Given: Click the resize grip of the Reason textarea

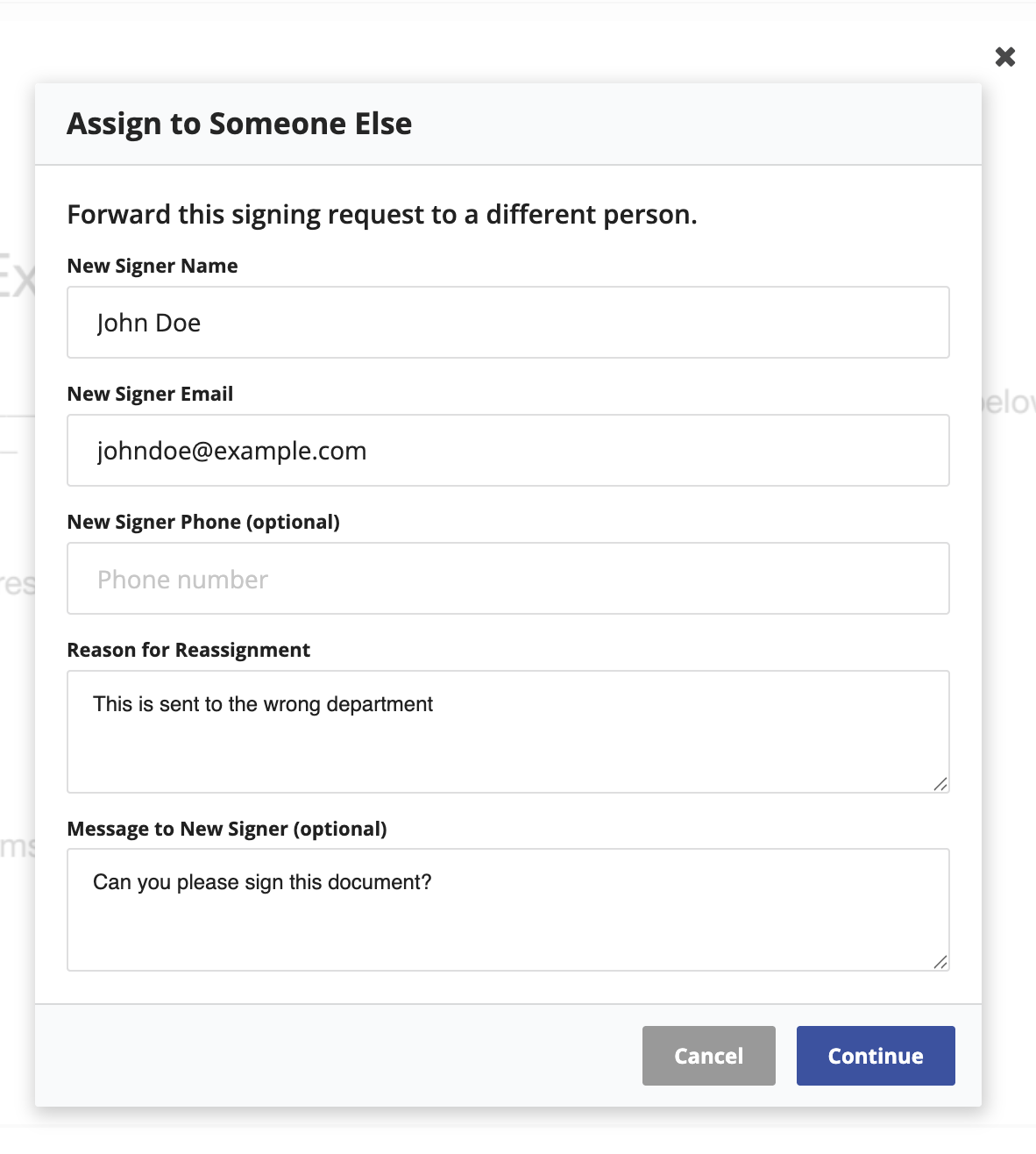Looking at the screenshot, I should 940,784.
